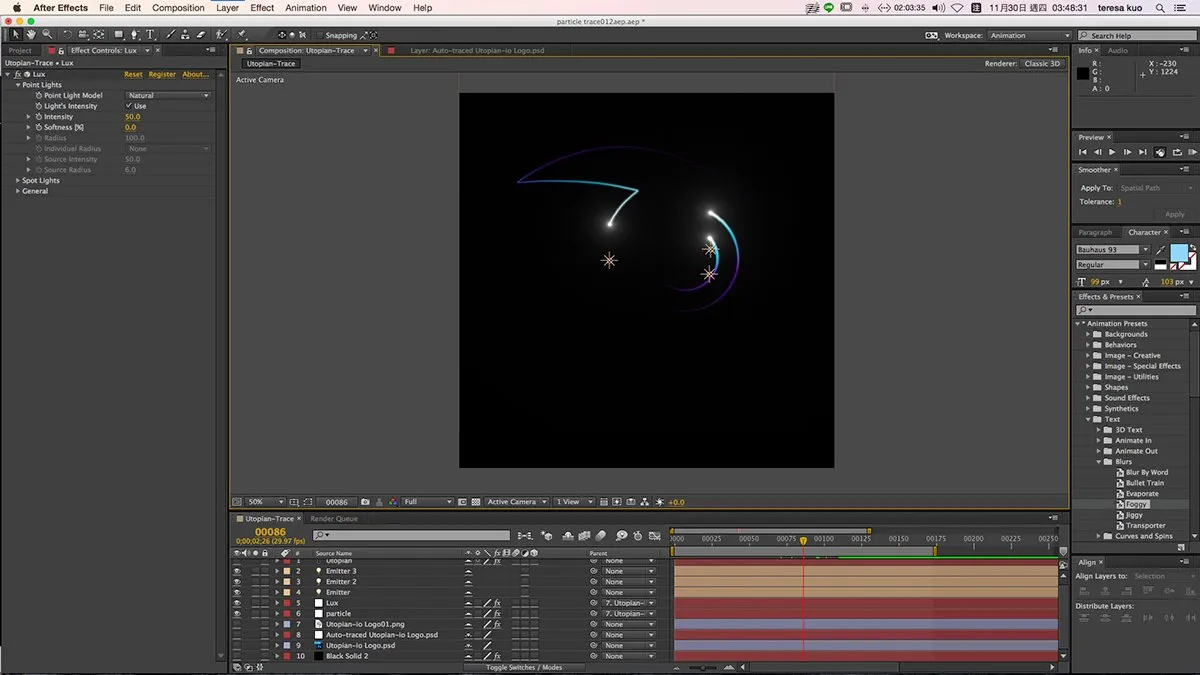The height and width of the screenshot is (675, 1200).
Task: Enable motion blur for timeline
Action: tap(600, 535)
